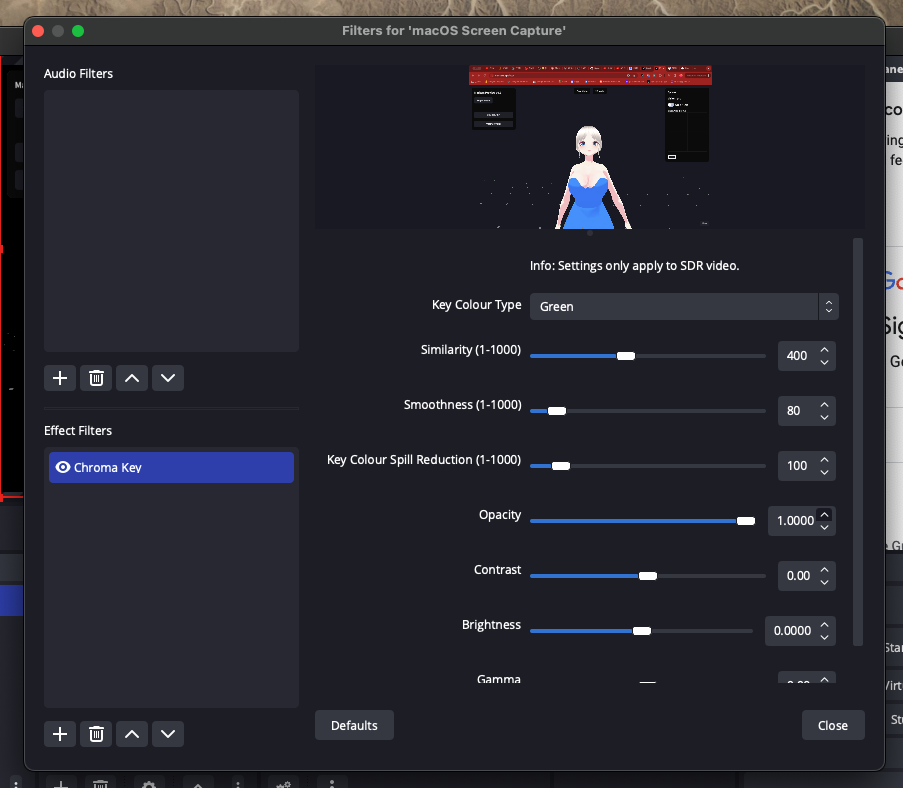This screenshot has width=903, height=788.
Task: Close the Filters window via red button
Action: tap(38, 31)
